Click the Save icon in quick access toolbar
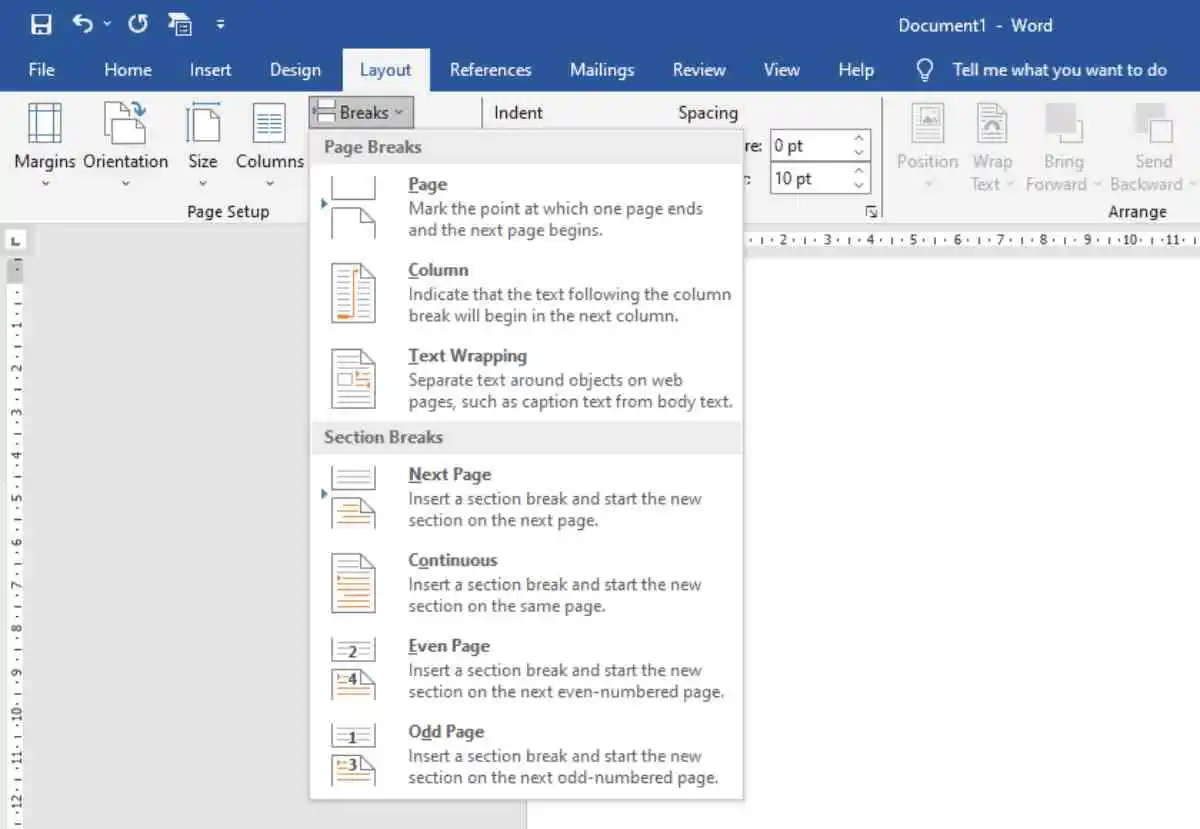This screenshot has width=1200, height=829. pyautogui.click(x=41, y=25)
